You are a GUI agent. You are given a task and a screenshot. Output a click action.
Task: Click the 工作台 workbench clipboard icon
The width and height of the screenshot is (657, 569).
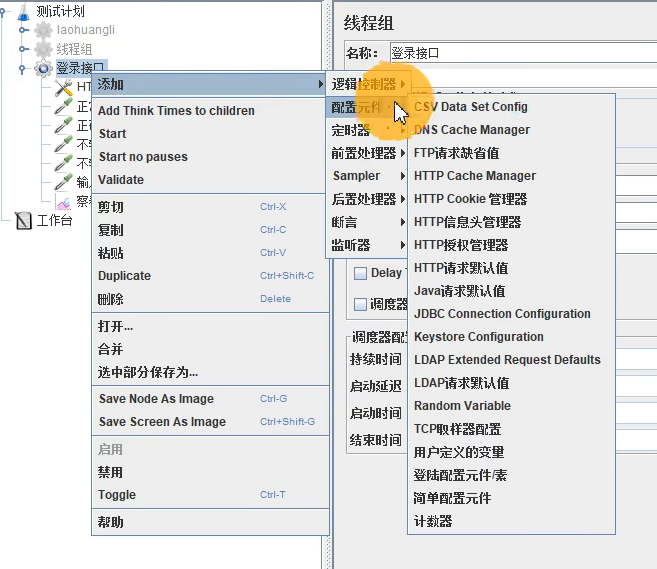[24, 221]
